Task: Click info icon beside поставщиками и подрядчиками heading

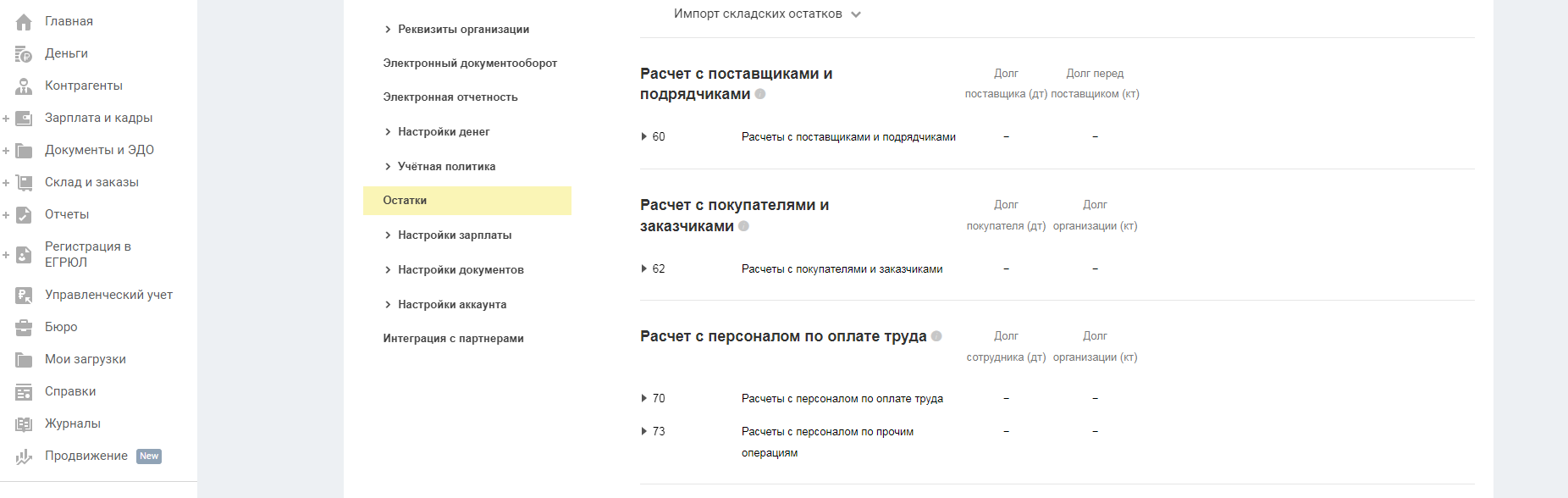Action: pos(760,94)
